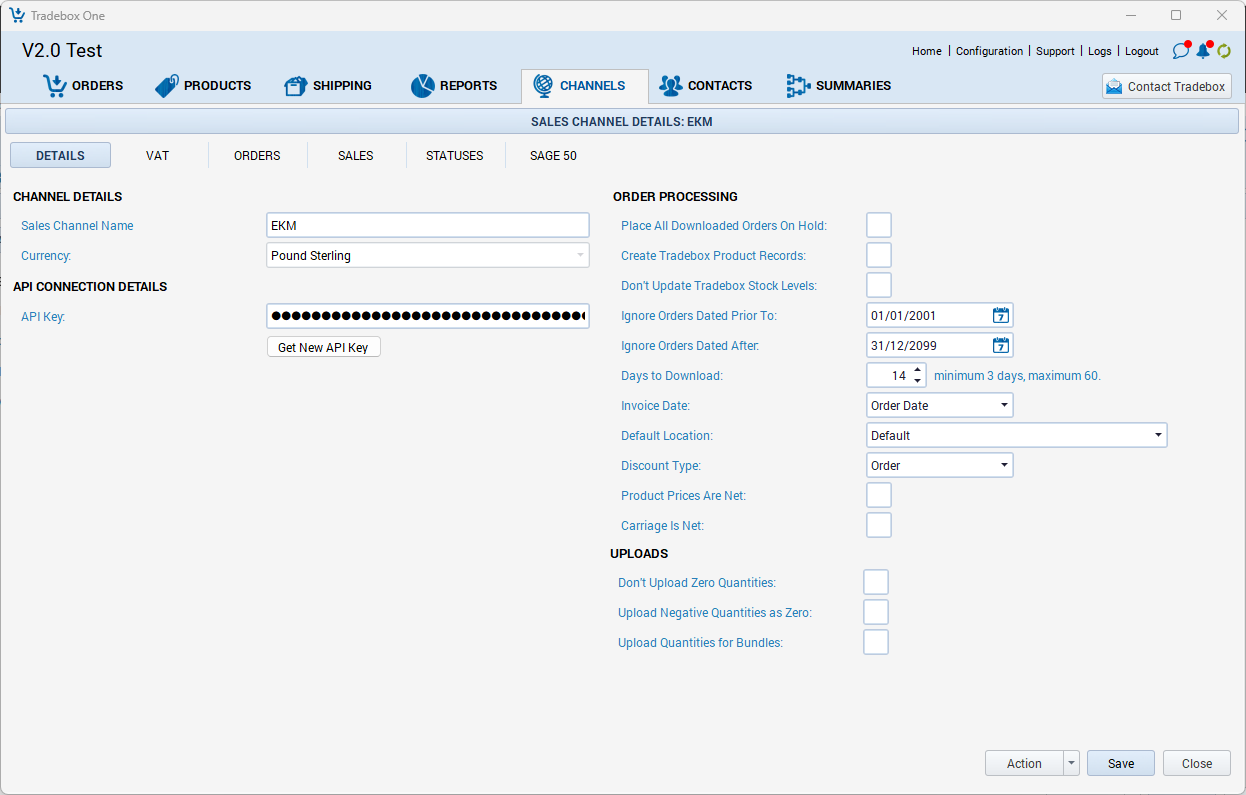This screenshot has height=795, width=1246.
Task: Save the sales channel details
Action: 1121,763
